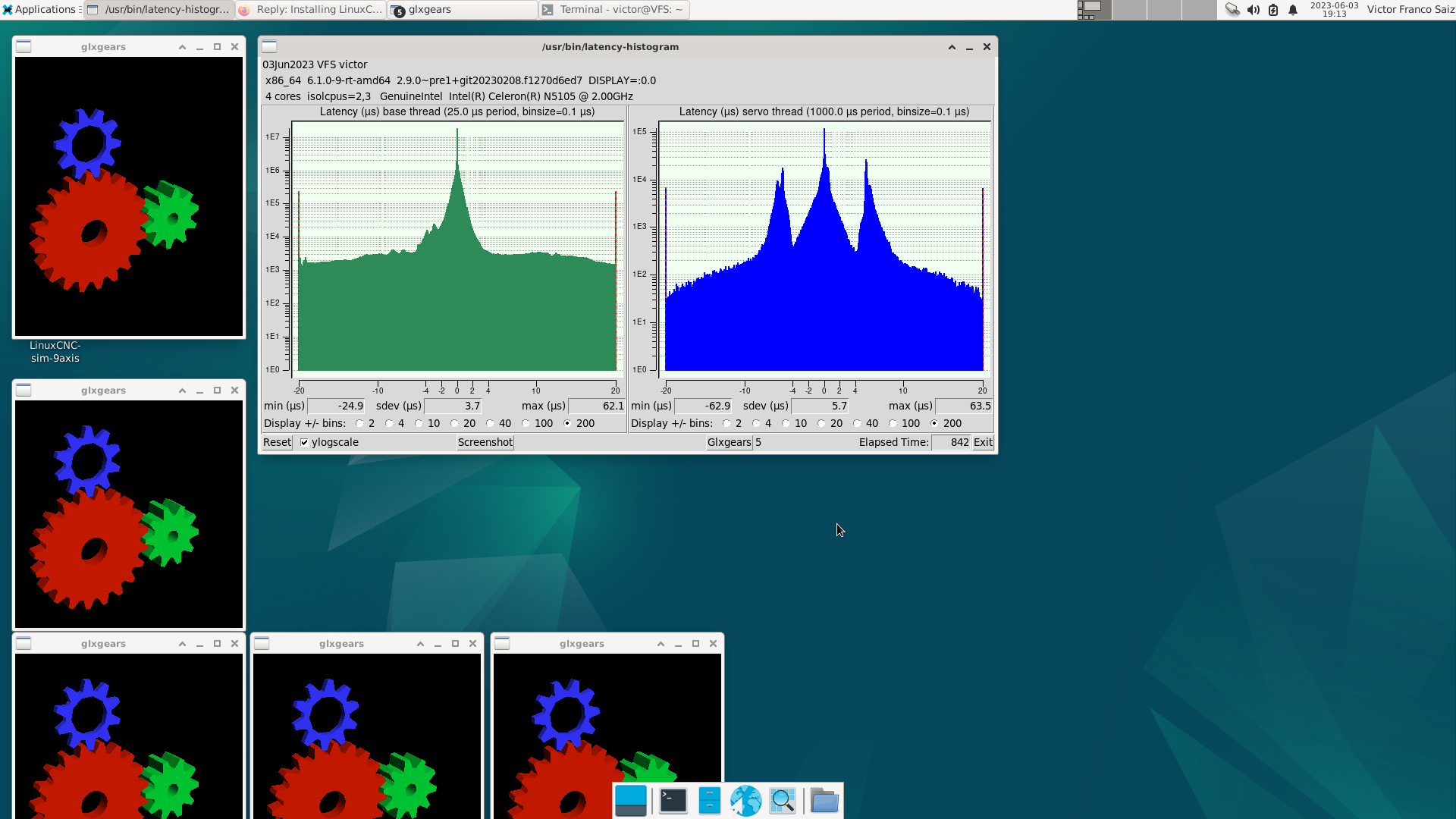The height and width of the screenshot is (819, 1456).
Task: Open window menu of bottom-left glxgears window
Action: (x=24, y=643)
